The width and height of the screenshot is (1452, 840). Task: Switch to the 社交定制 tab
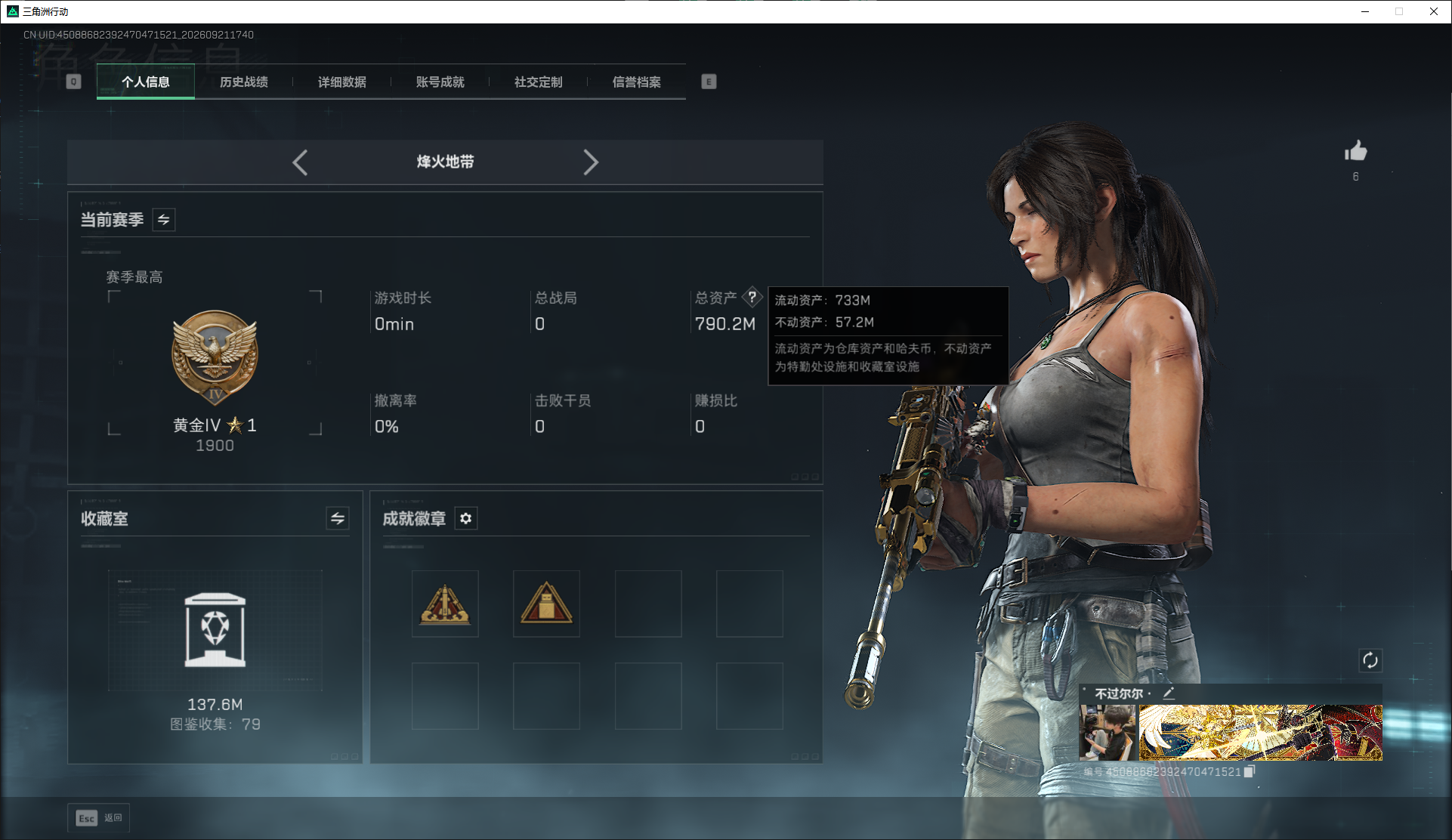pyautogui.click(x=539, y=82)
